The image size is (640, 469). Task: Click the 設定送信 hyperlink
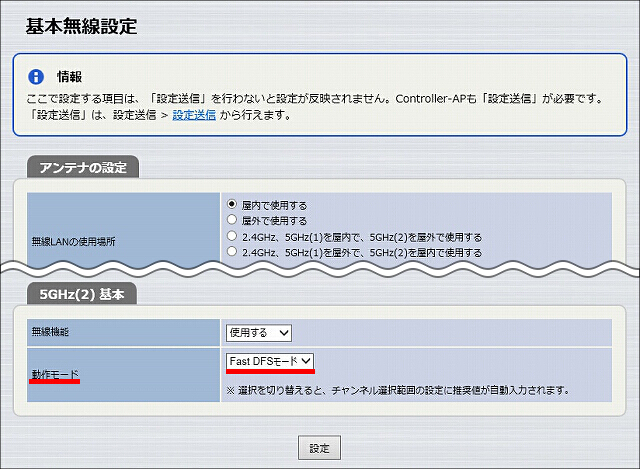tap(194, 116)
